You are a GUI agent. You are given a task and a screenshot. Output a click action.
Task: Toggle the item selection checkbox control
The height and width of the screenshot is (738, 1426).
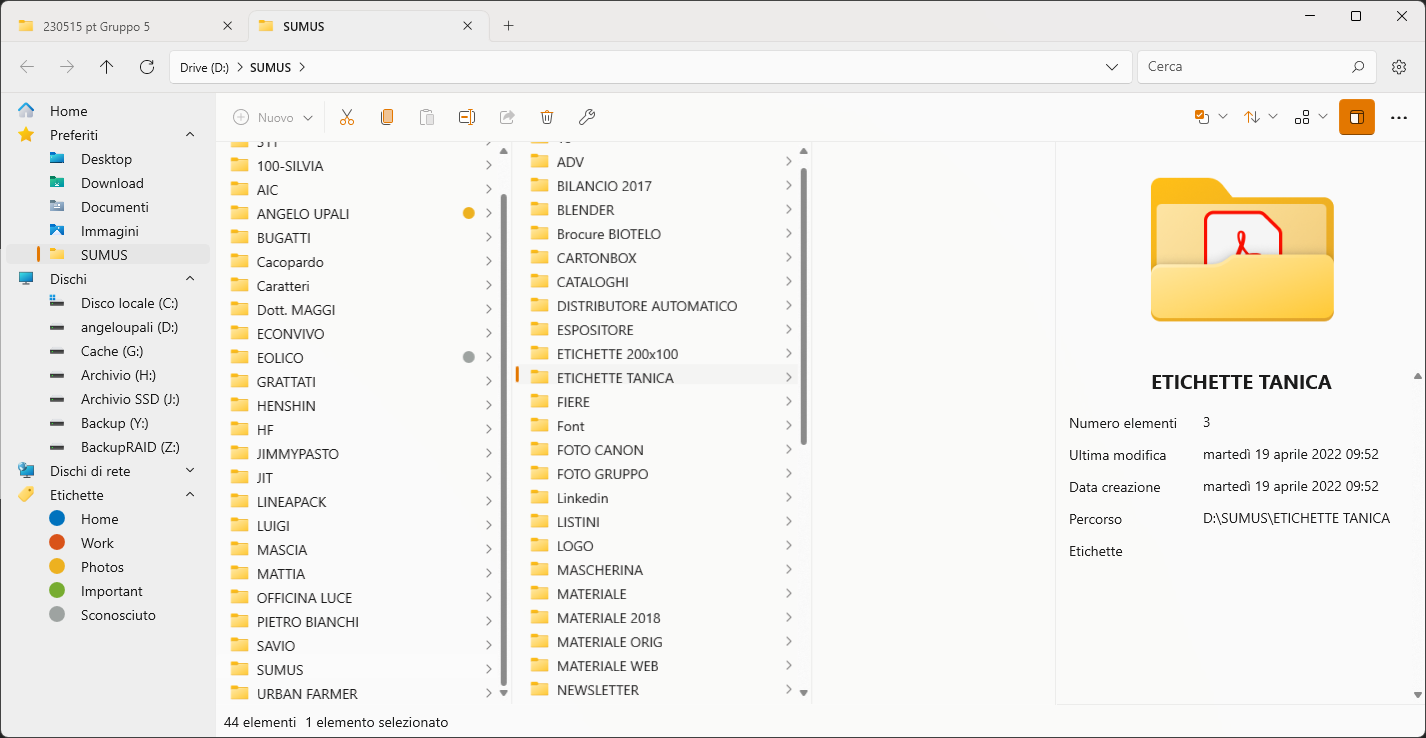[x=1204, y=117]
